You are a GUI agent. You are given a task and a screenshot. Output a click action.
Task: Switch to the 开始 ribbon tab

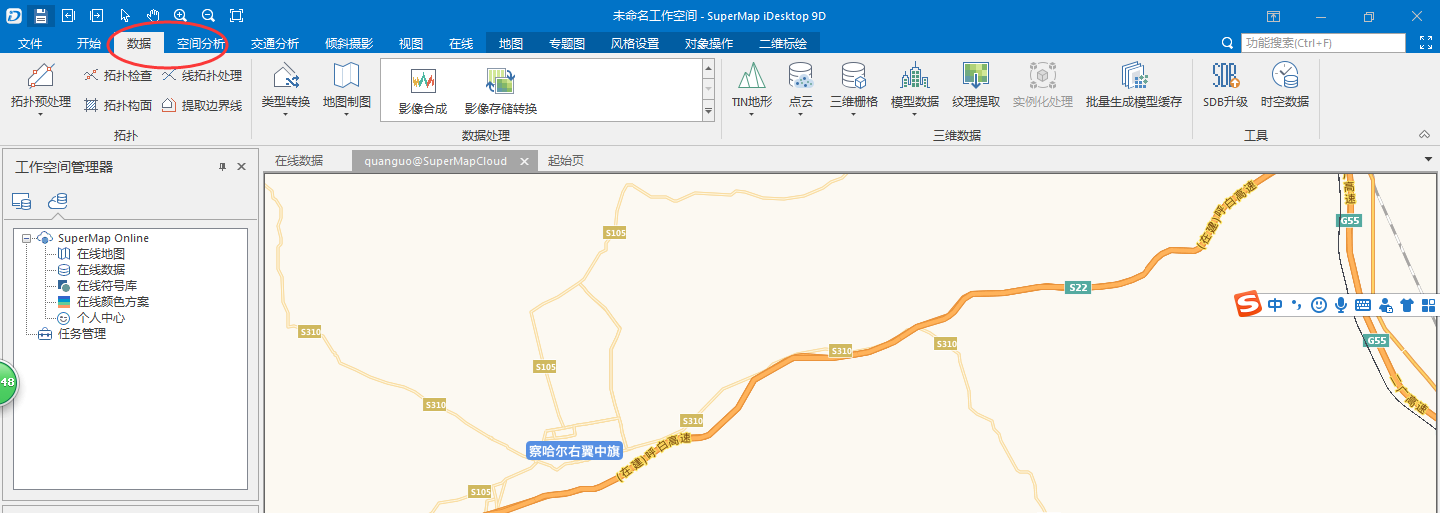89,43
